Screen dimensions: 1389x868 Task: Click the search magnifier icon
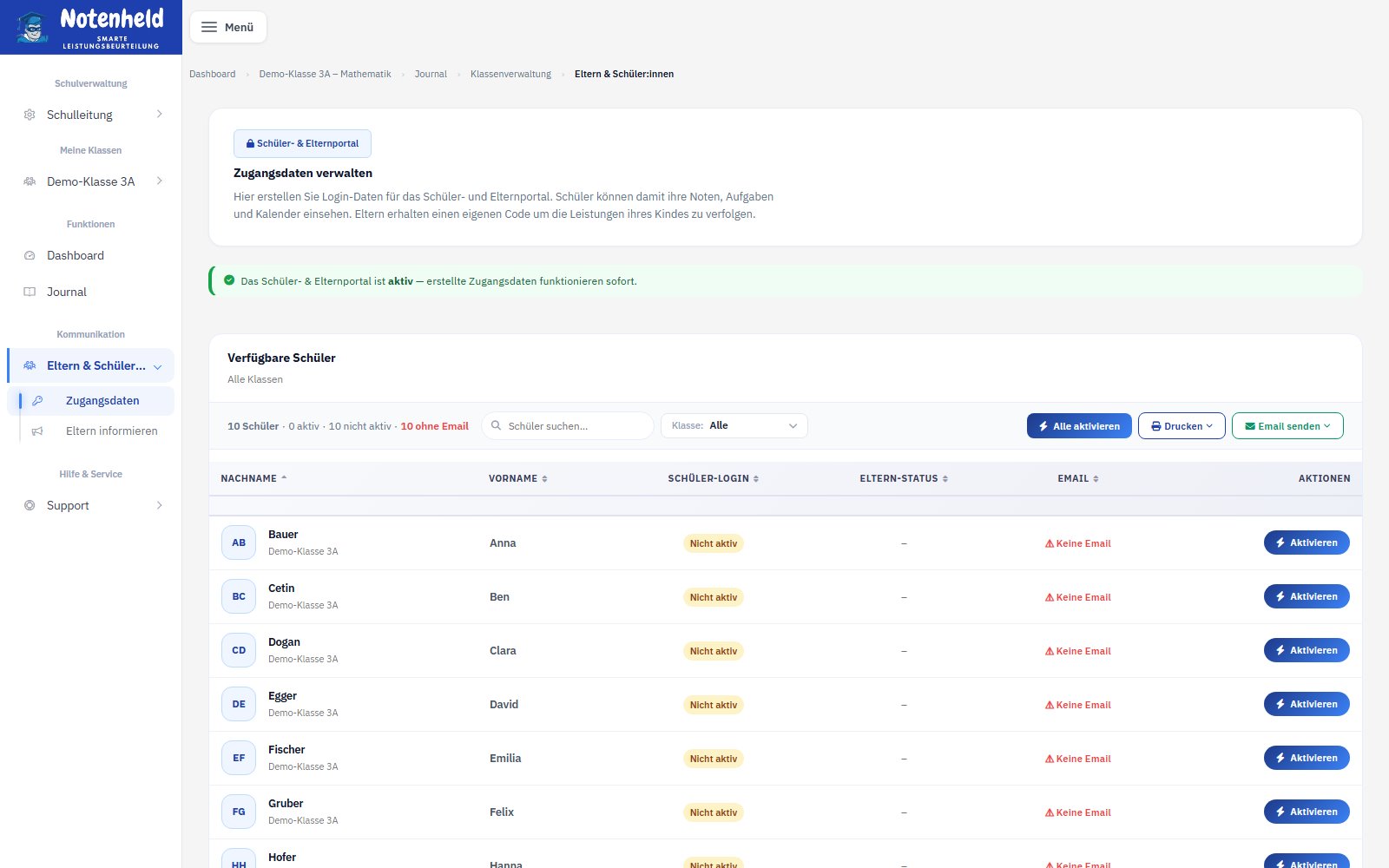[497, 425]
